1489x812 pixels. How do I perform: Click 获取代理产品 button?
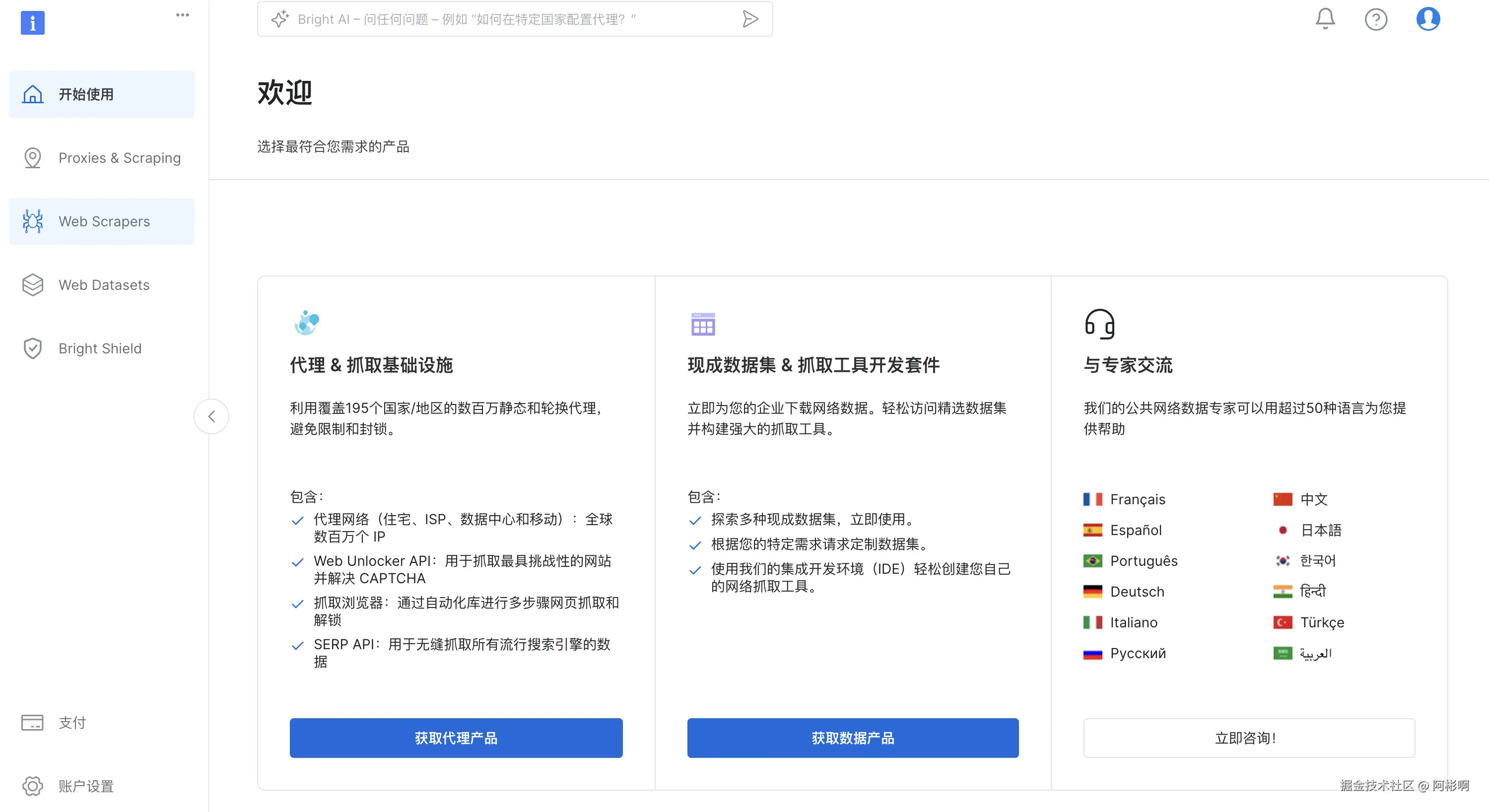[456, 738]
